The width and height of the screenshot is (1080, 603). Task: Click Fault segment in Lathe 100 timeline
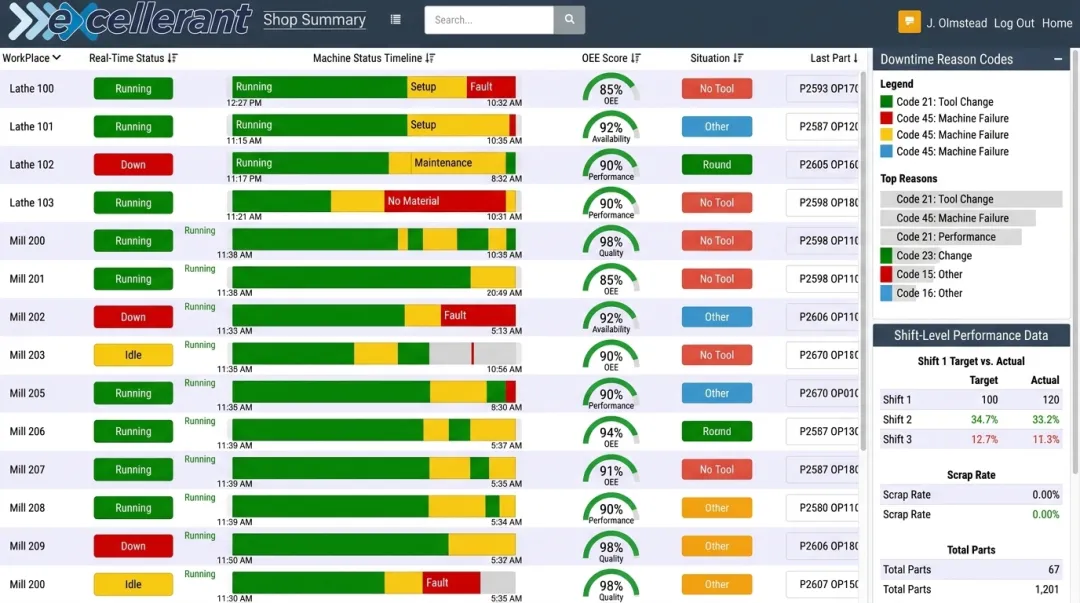point(491,87)
